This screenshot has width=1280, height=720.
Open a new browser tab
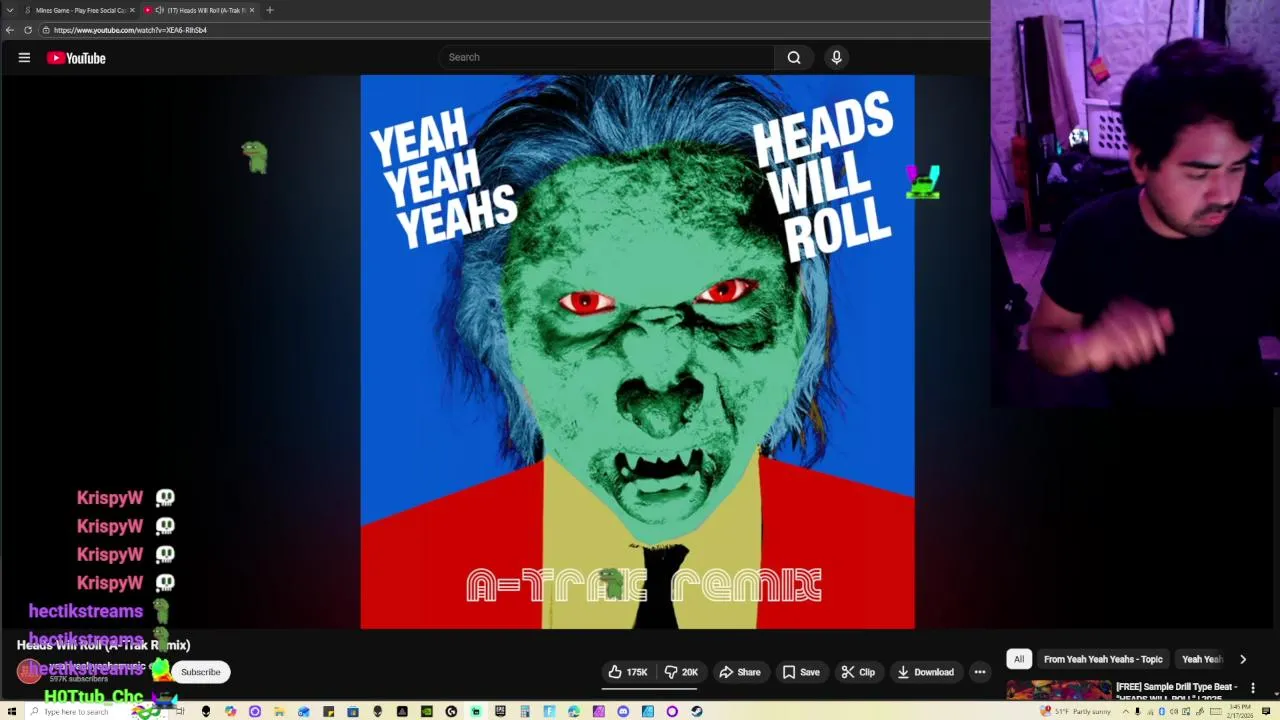click(270, 10)
